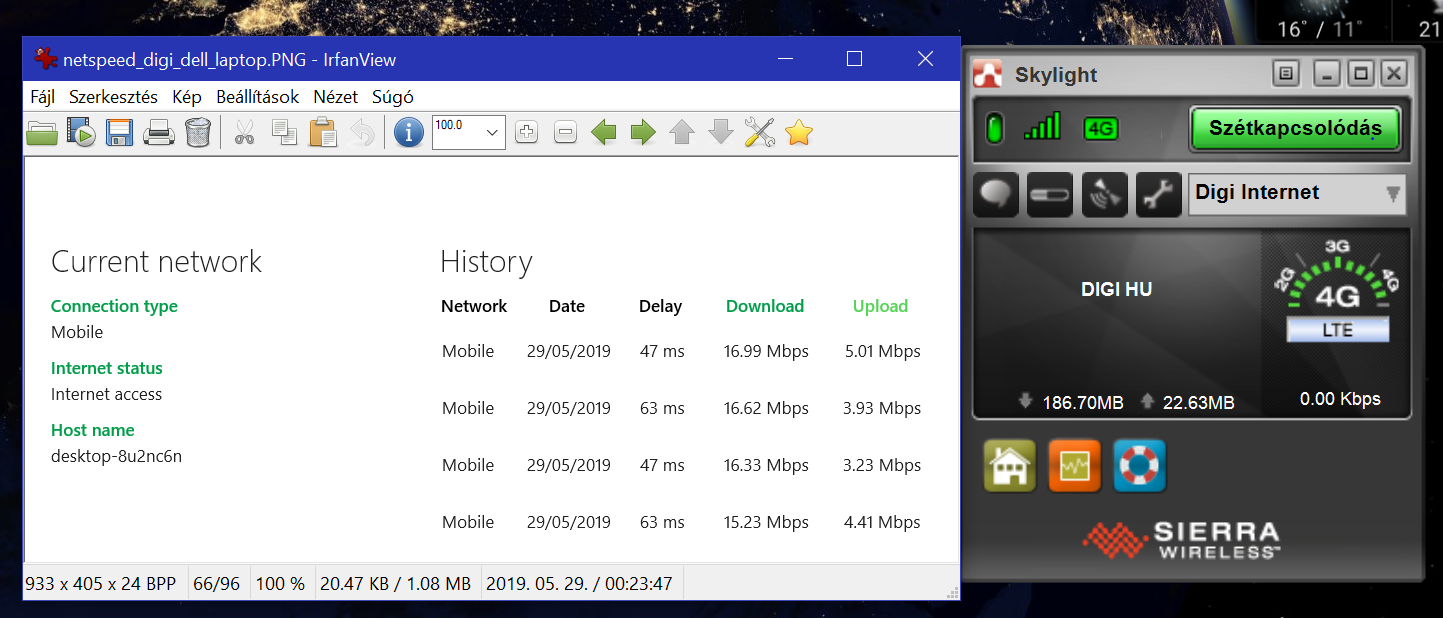
Task: Click the 20.47 KB / 1.08 MB status entry
Action: click(396, 584)
